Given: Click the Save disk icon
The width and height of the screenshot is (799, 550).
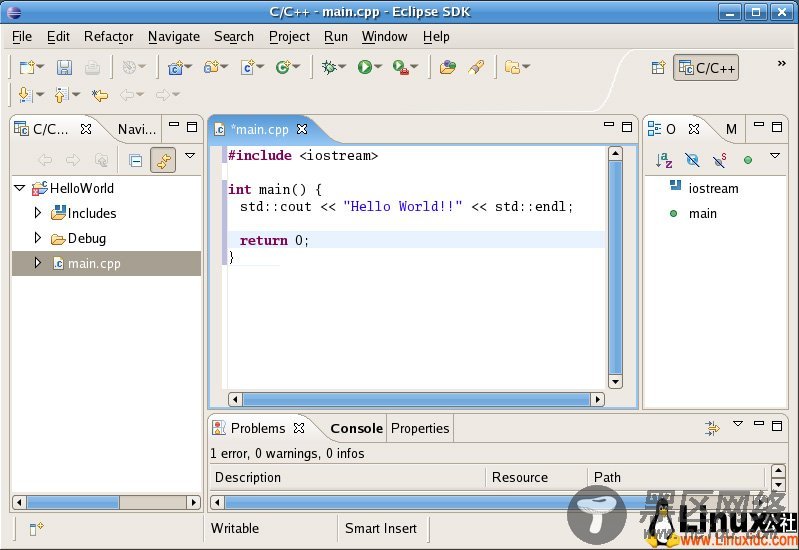Looking at the screenshot, I should (64, 67).
